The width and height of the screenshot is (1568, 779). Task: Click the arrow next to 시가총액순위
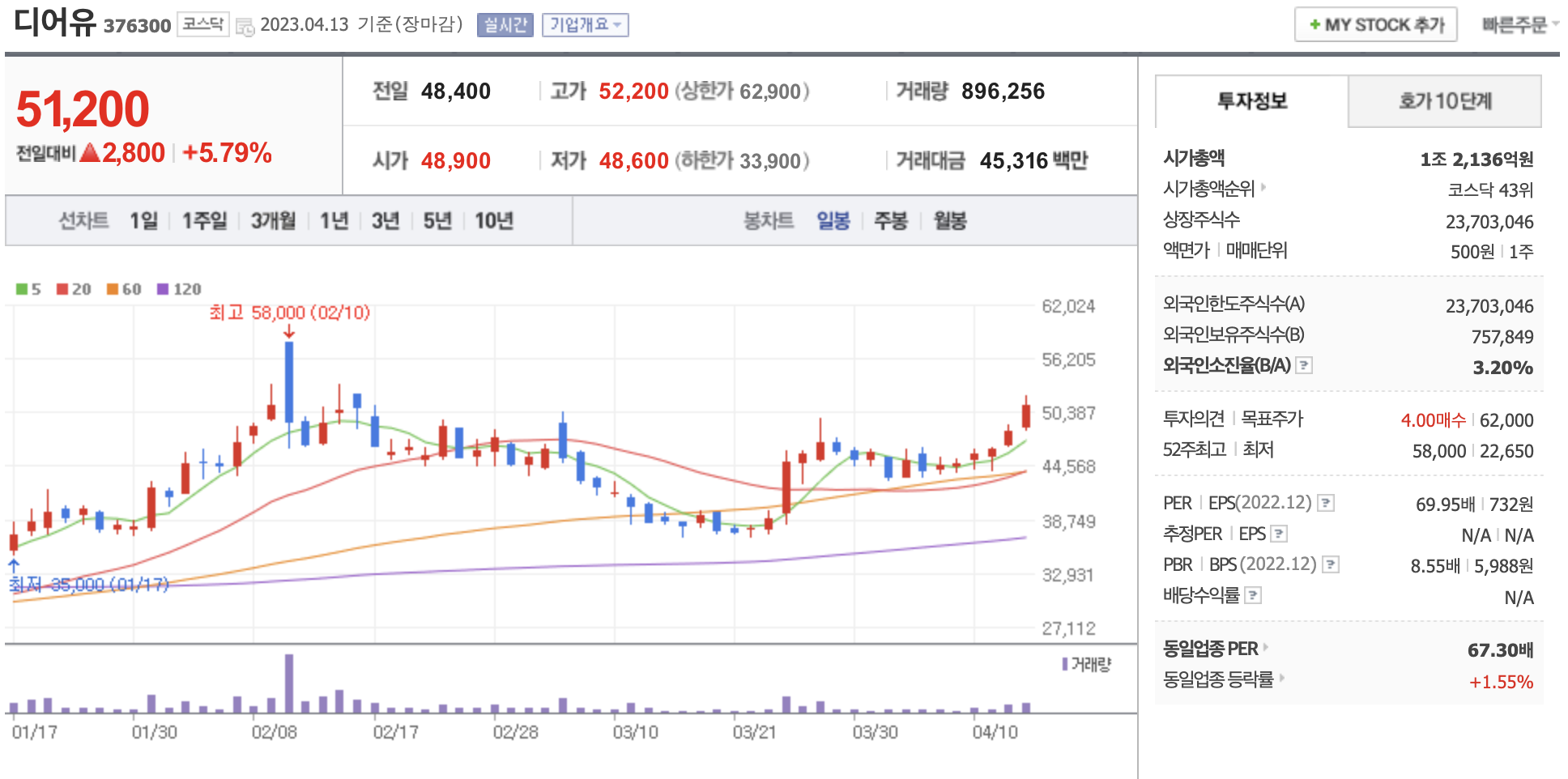click(1263, 188)
